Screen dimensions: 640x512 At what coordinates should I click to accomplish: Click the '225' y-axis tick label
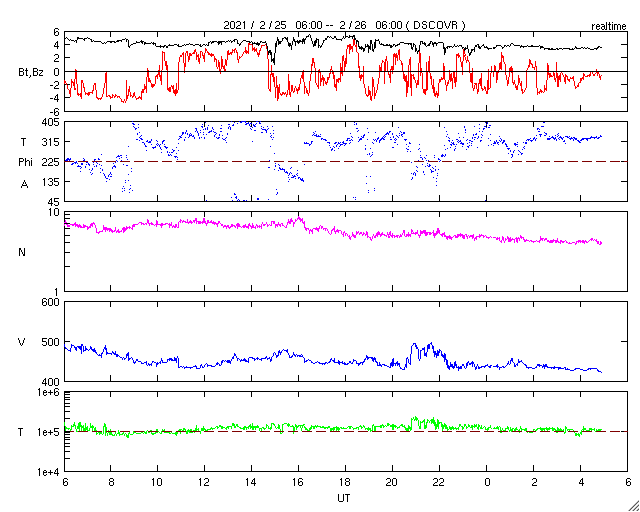point(52,162)
